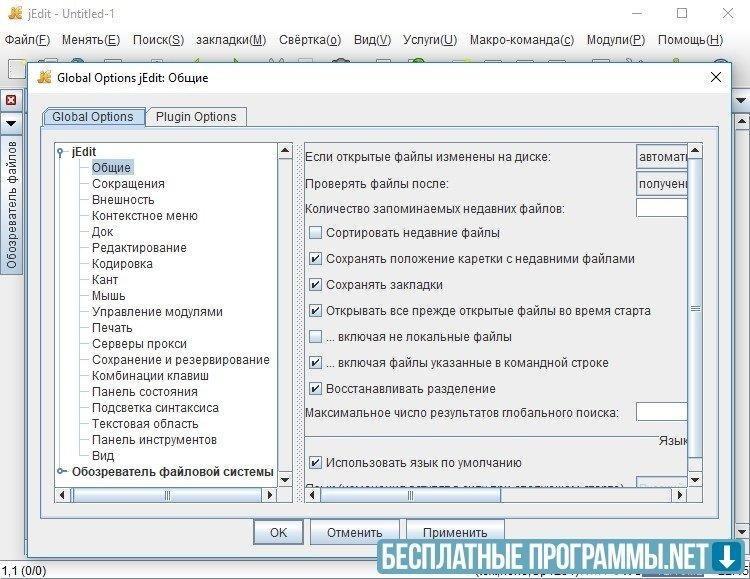The image size is (750, 579).
Task: Uncheck 'Сохранять закладки' option
Action: point(316,285)
